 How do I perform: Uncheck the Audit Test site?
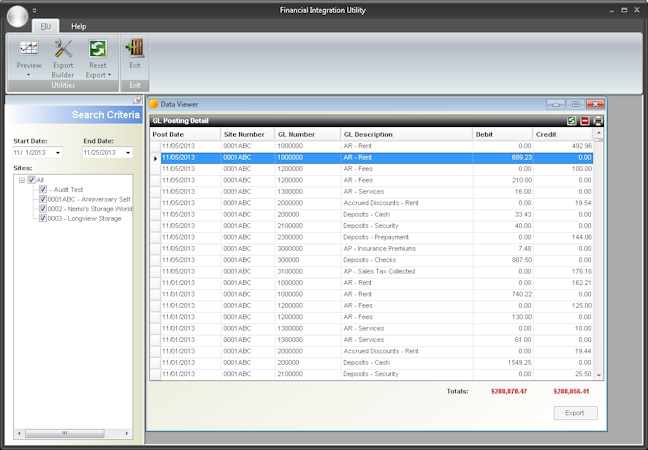(x=43, y=189)
